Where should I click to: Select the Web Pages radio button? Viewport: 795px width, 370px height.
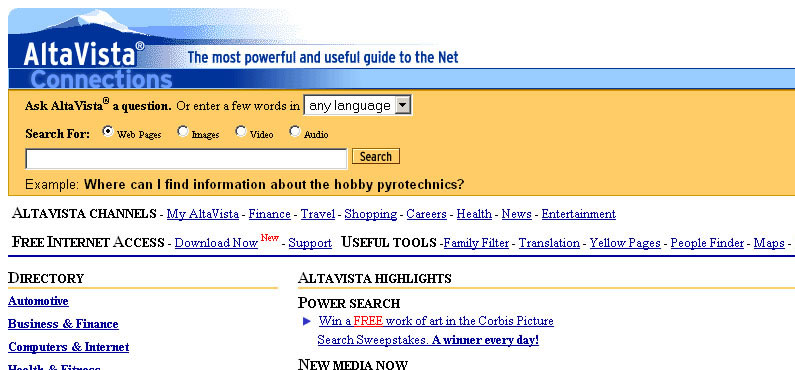click(107, 132)
